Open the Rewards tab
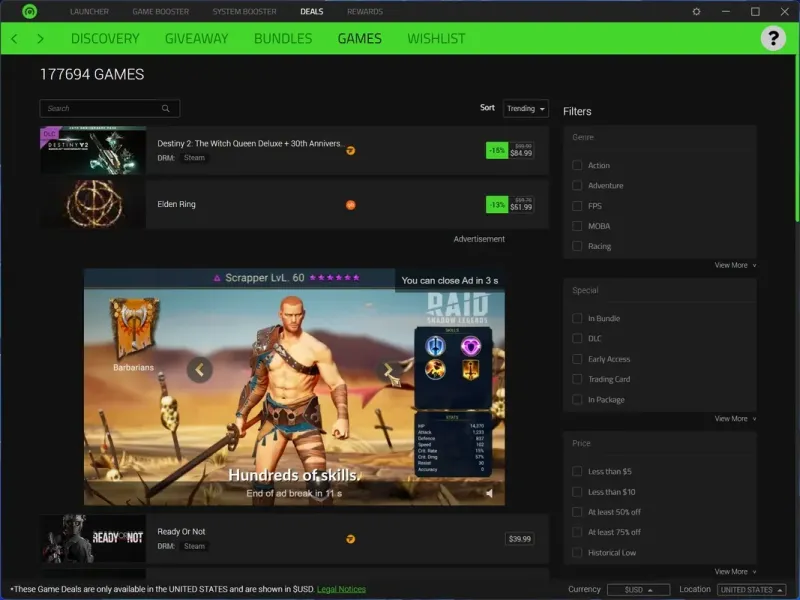Screen dimensions: 800x600 click(365, 11)
